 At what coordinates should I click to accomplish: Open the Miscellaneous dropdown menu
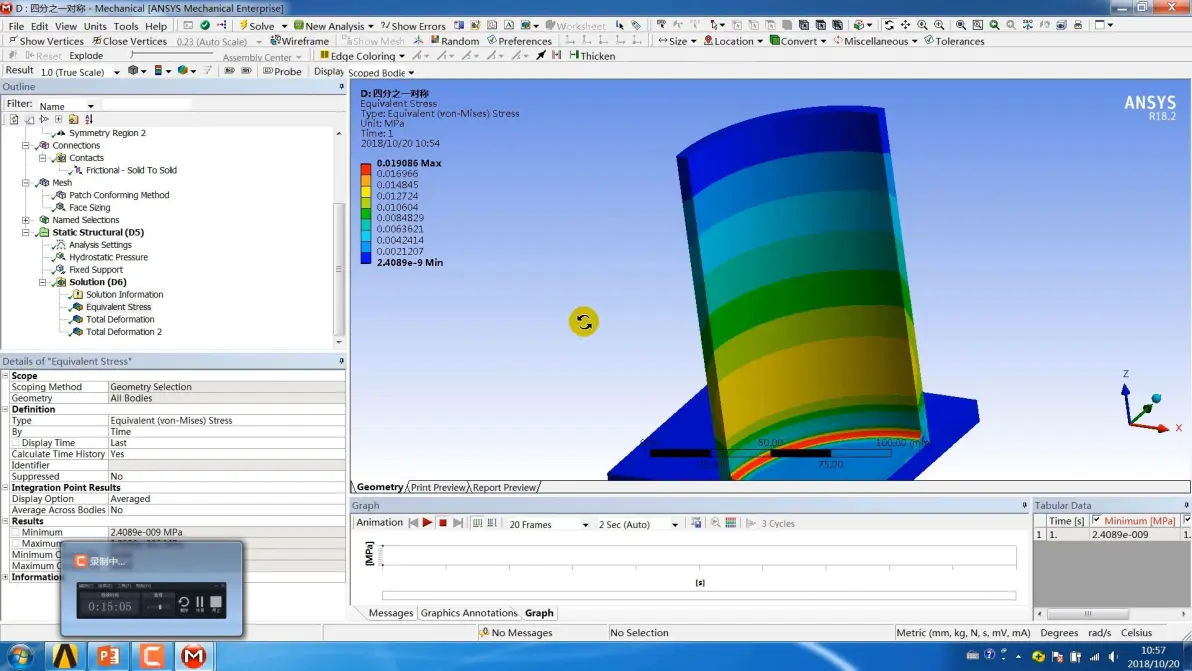[876, 41]
